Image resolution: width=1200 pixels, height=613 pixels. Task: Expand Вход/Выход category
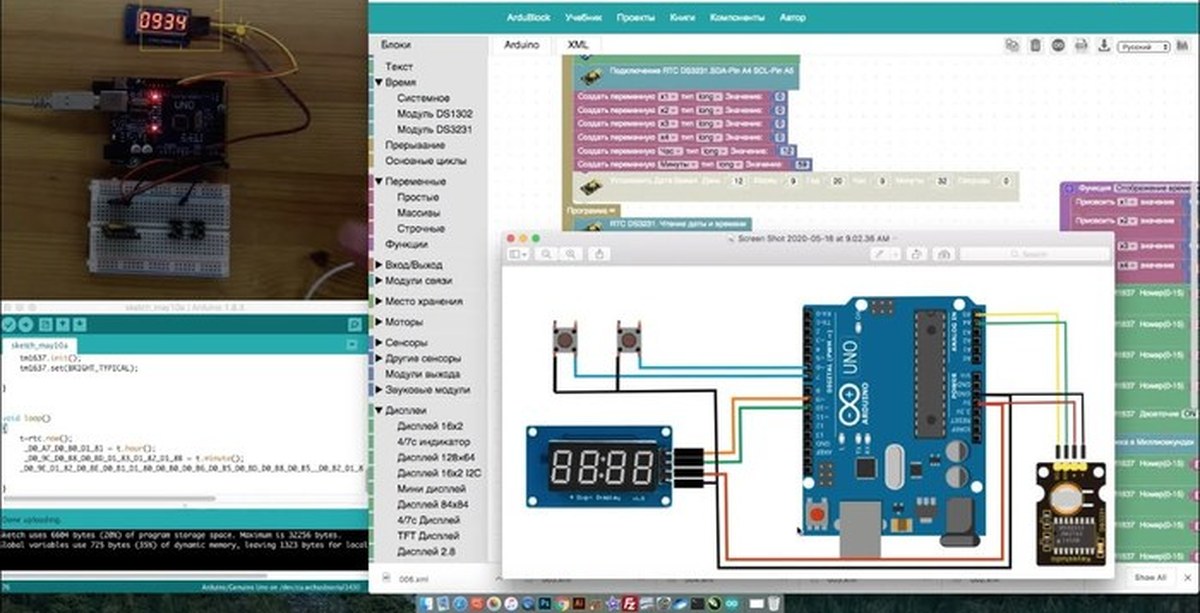[378, 264]
